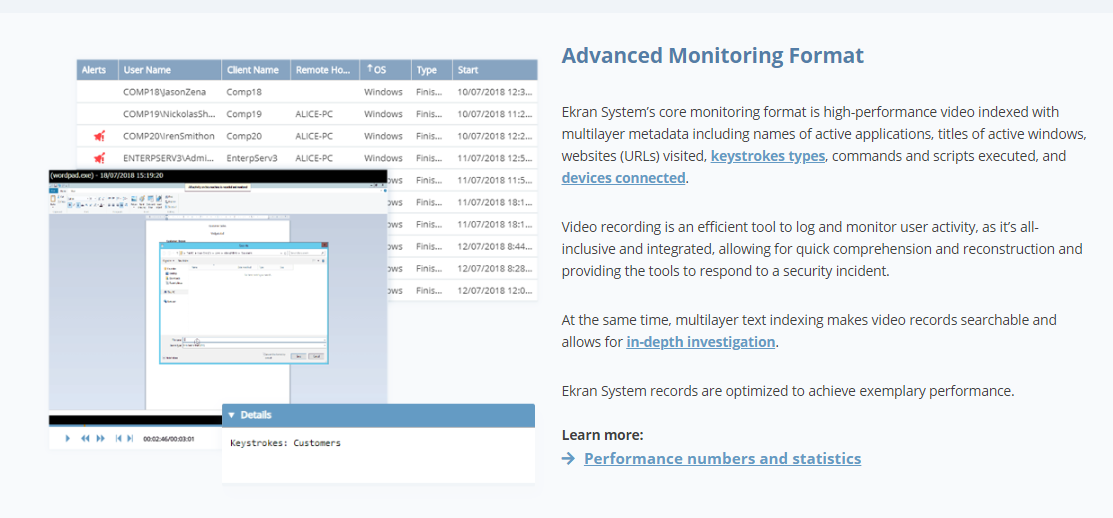Click the fast-forward double-arrow player control
Viewport: 1113px width, 518px height.
click(101, 439)
